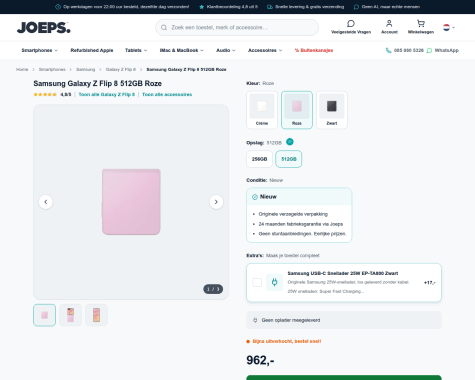
Task: Click the info icon next to Opslag
Action: (290, 142)
